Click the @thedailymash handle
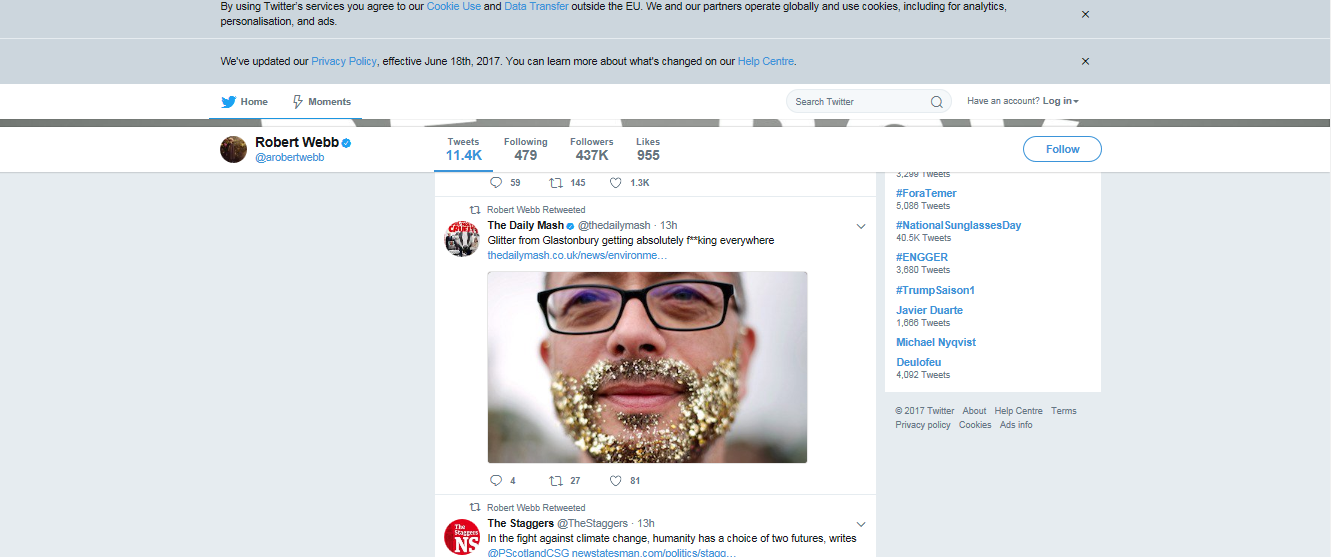 click(614, 226)
